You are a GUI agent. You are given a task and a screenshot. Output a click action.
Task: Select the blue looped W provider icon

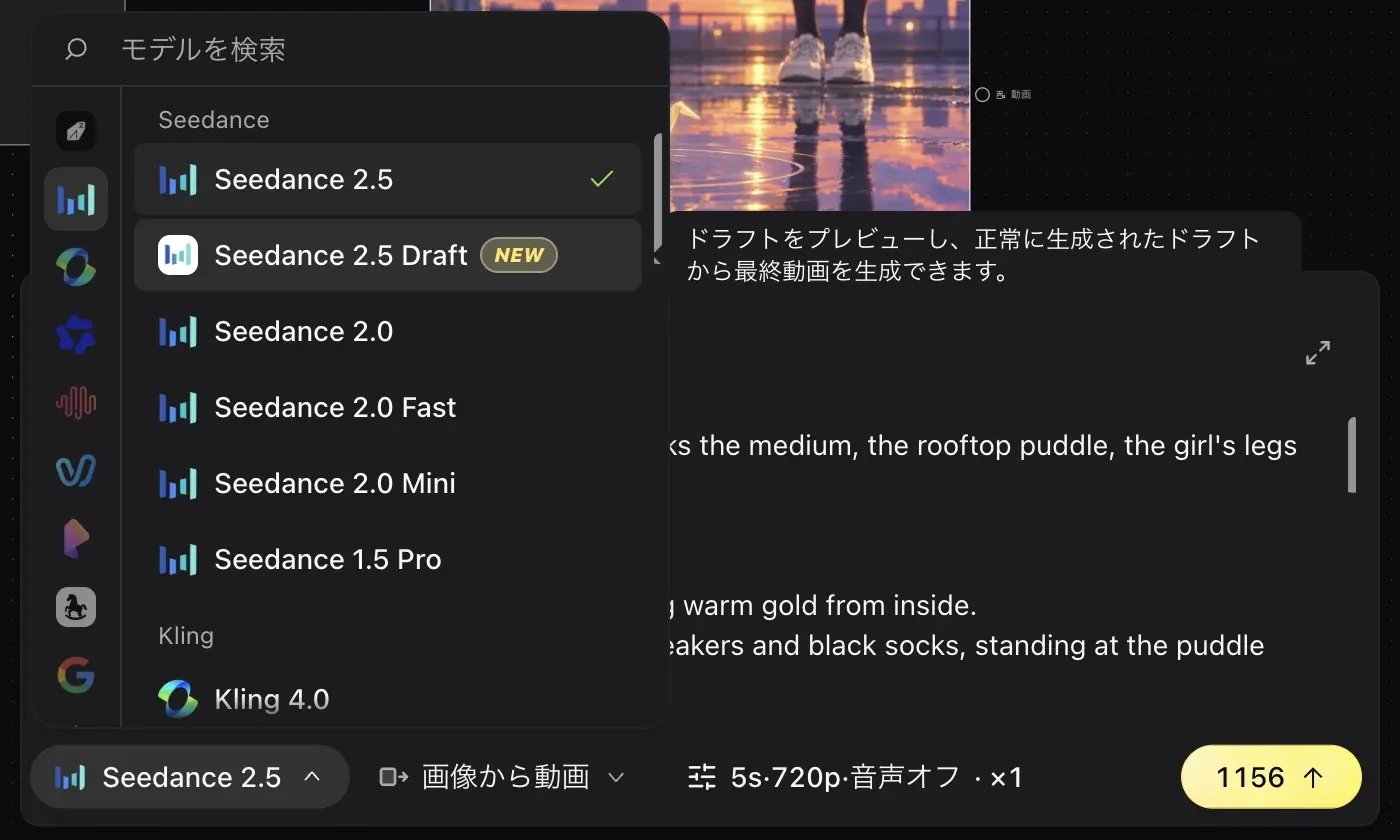(x=76, y=470)
